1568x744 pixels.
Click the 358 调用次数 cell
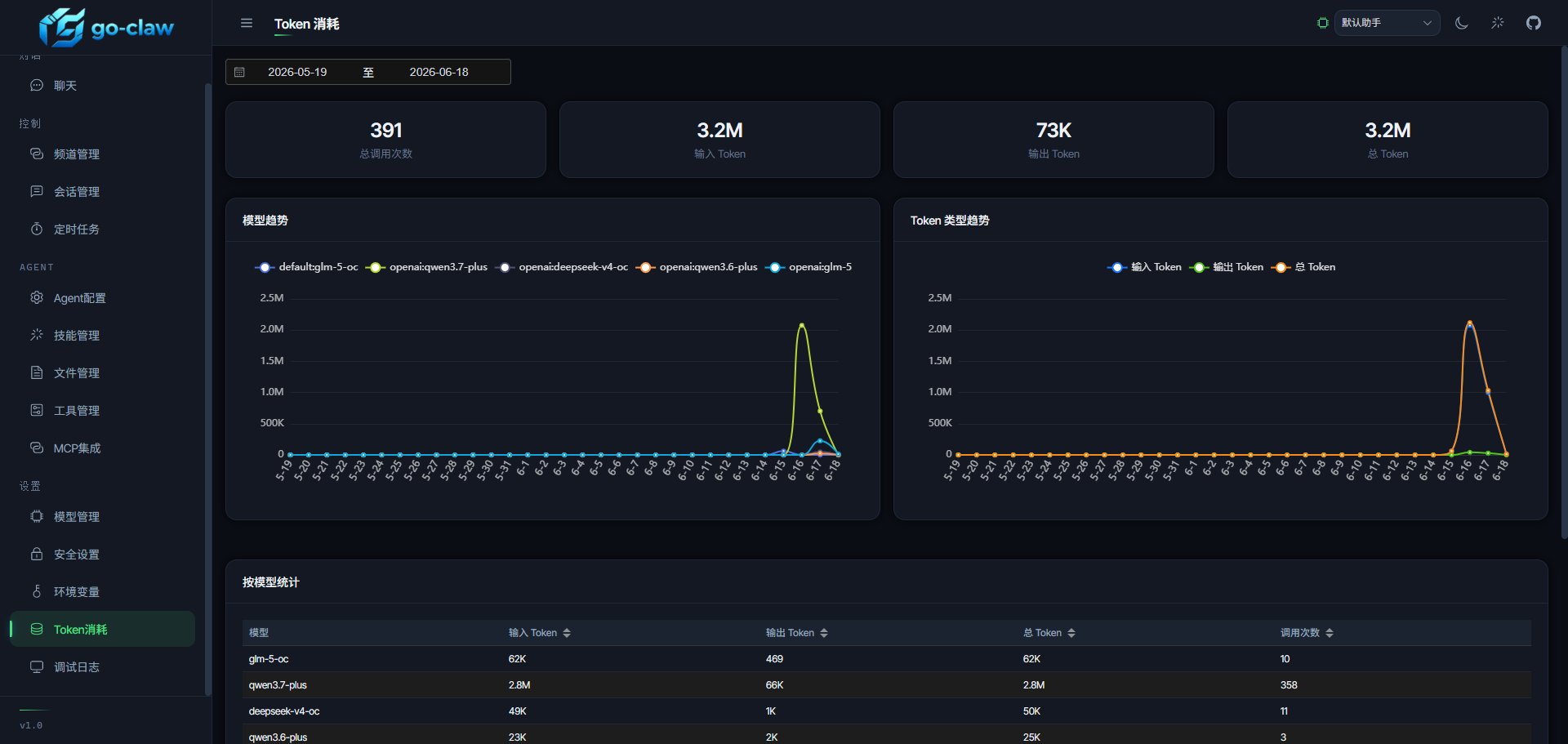(x=1289, y=685)
